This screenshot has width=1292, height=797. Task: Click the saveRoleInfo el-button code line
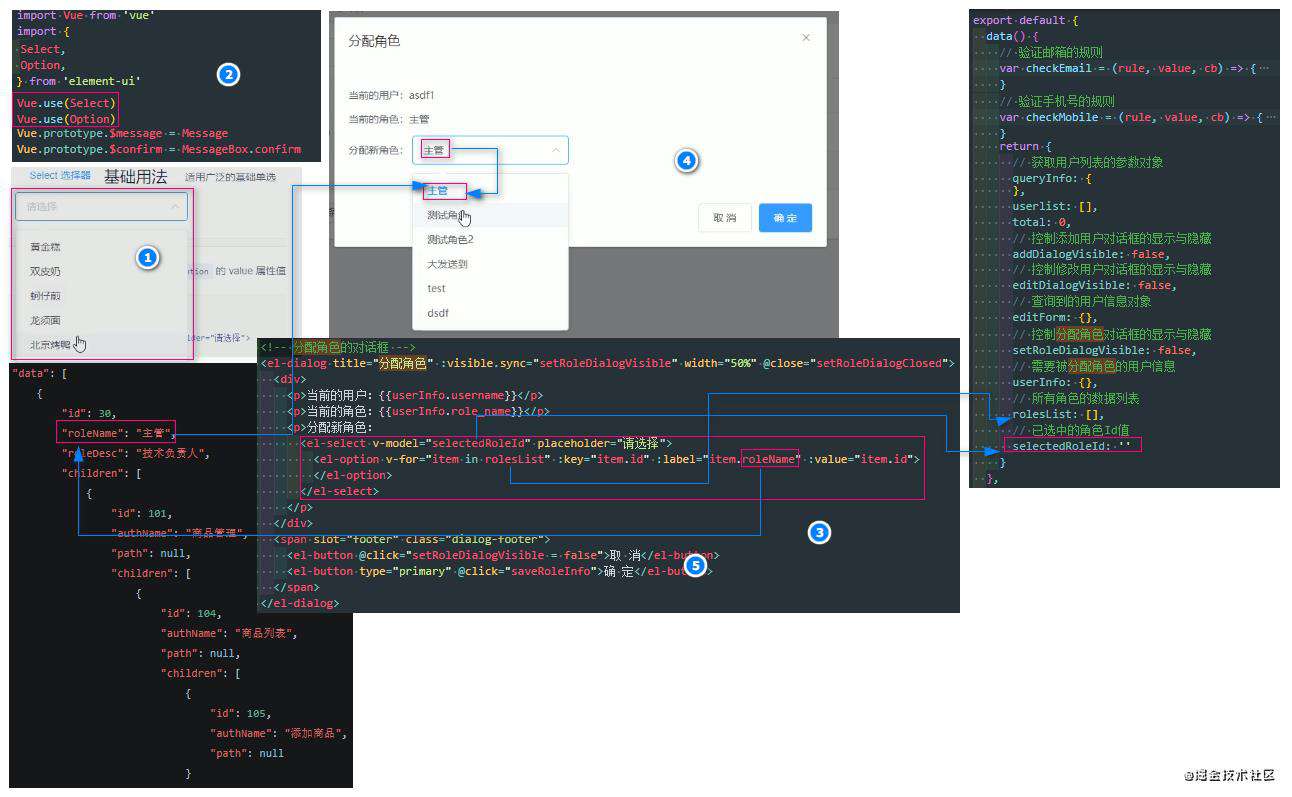[x=500, y=571]
